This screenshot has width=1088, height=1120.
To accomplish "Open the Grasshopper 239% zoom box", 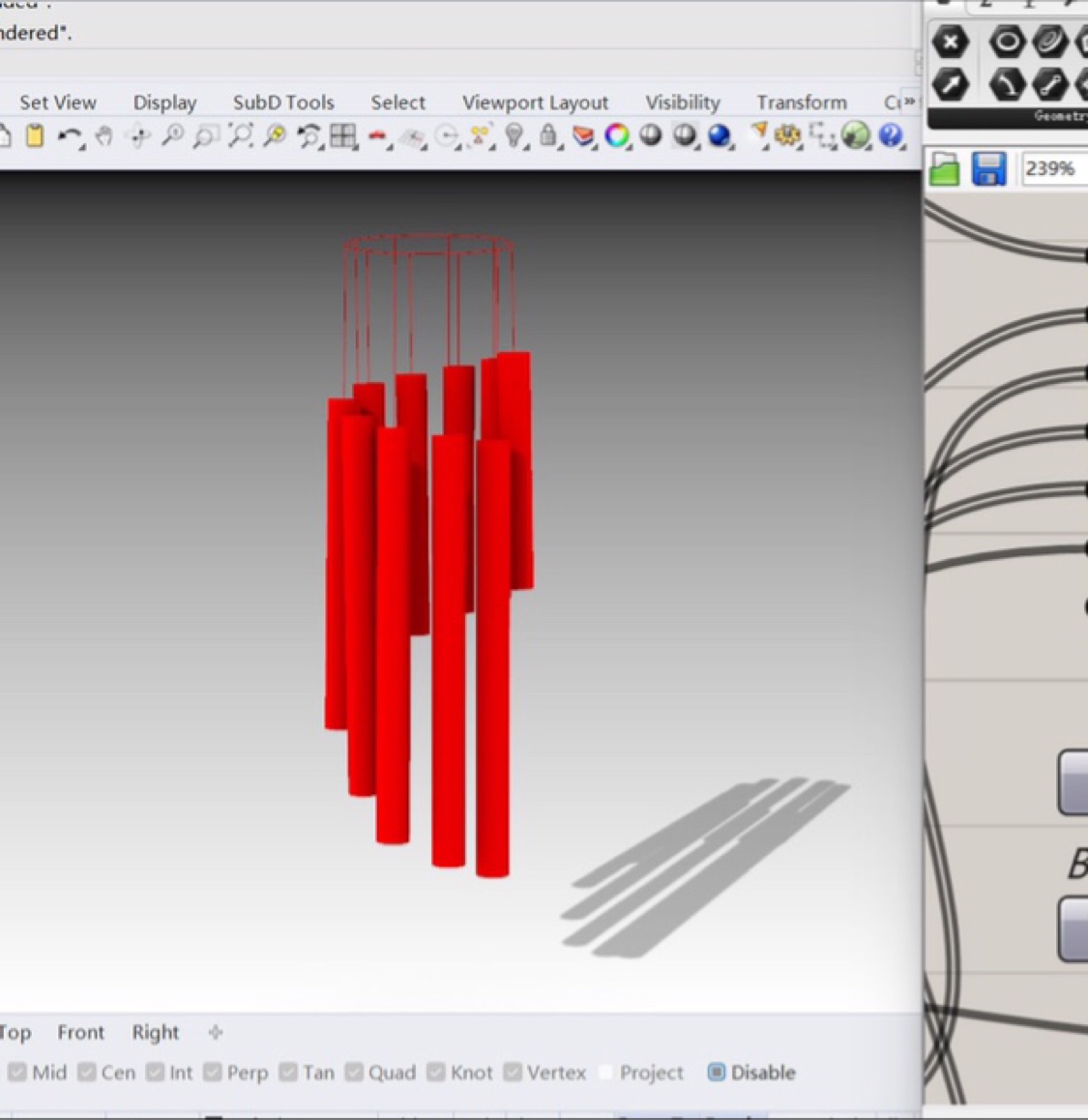I will pos(1054,169).
